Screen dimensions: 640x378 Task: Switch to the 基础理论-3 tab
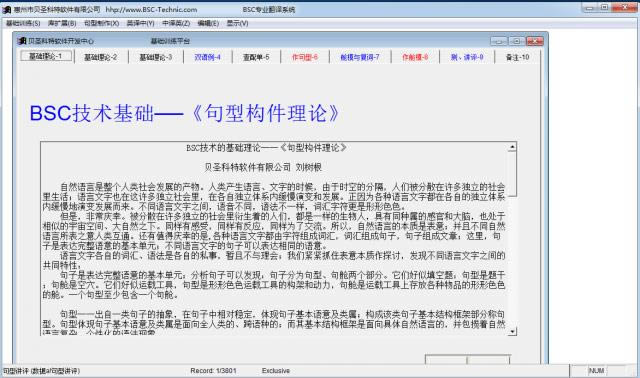tap(156, 57)
